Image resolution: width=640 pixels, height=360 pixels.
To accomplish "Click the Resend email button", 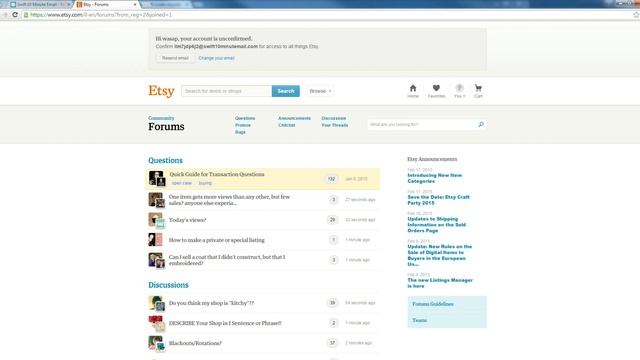I will (175, 58).
